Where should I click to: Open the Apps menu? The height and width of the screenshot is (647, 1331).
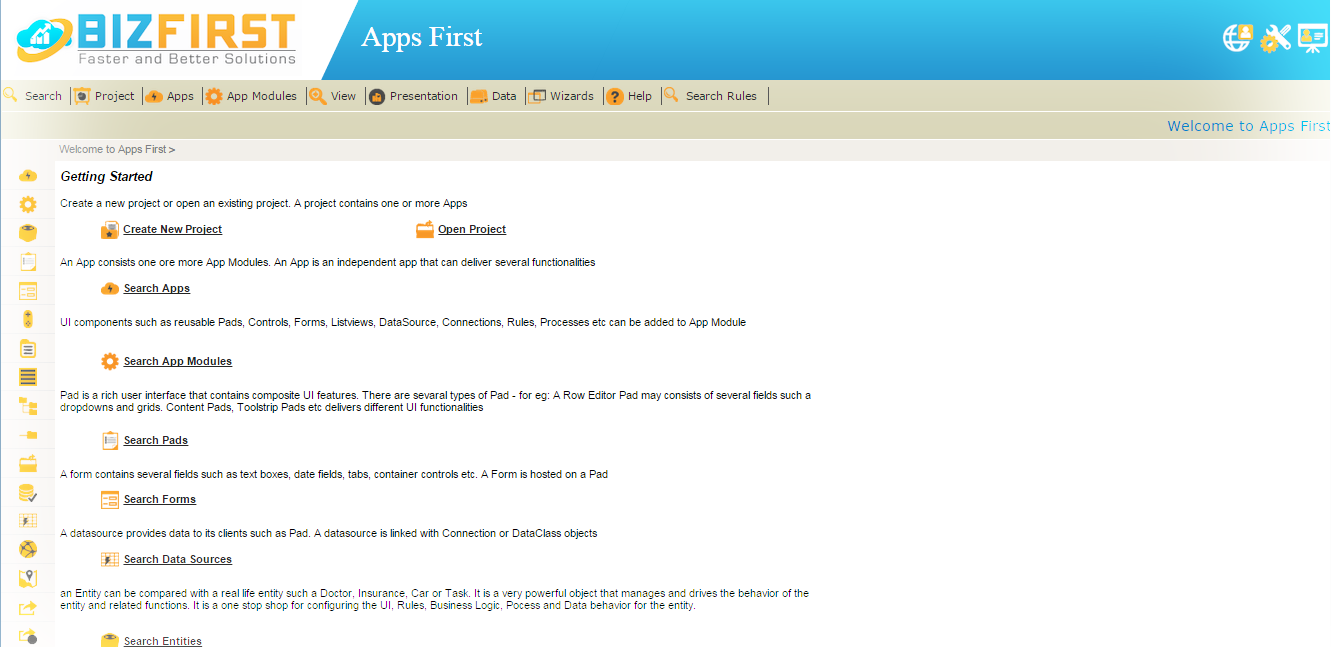[x=170, y=96]
